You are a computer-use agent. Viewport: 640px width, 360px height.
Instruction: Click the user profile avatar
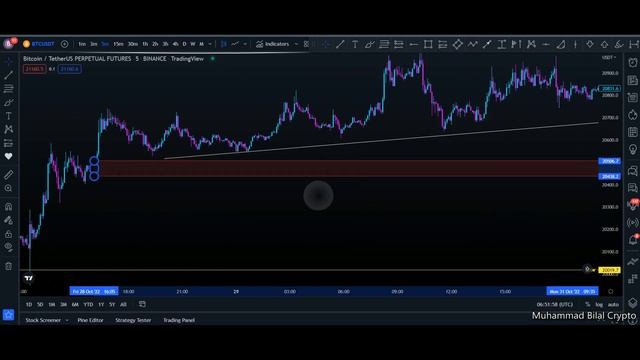tap(9, 43)
